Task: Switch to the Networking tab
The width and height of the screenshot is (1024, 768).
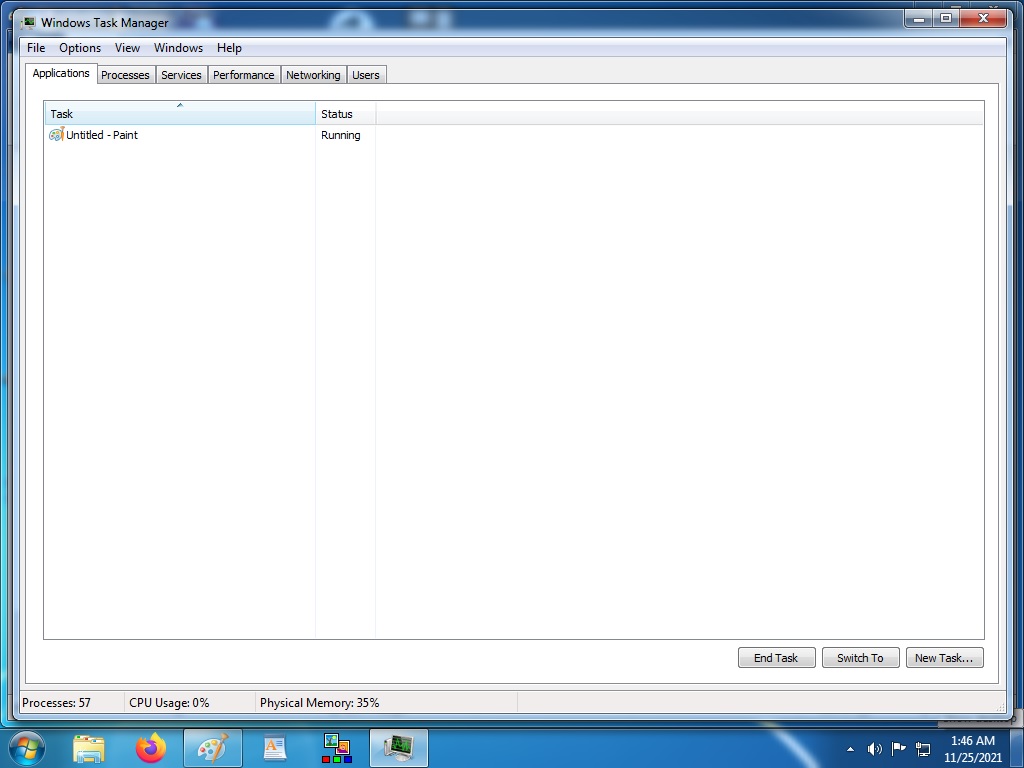Action: tap(313, 75)
